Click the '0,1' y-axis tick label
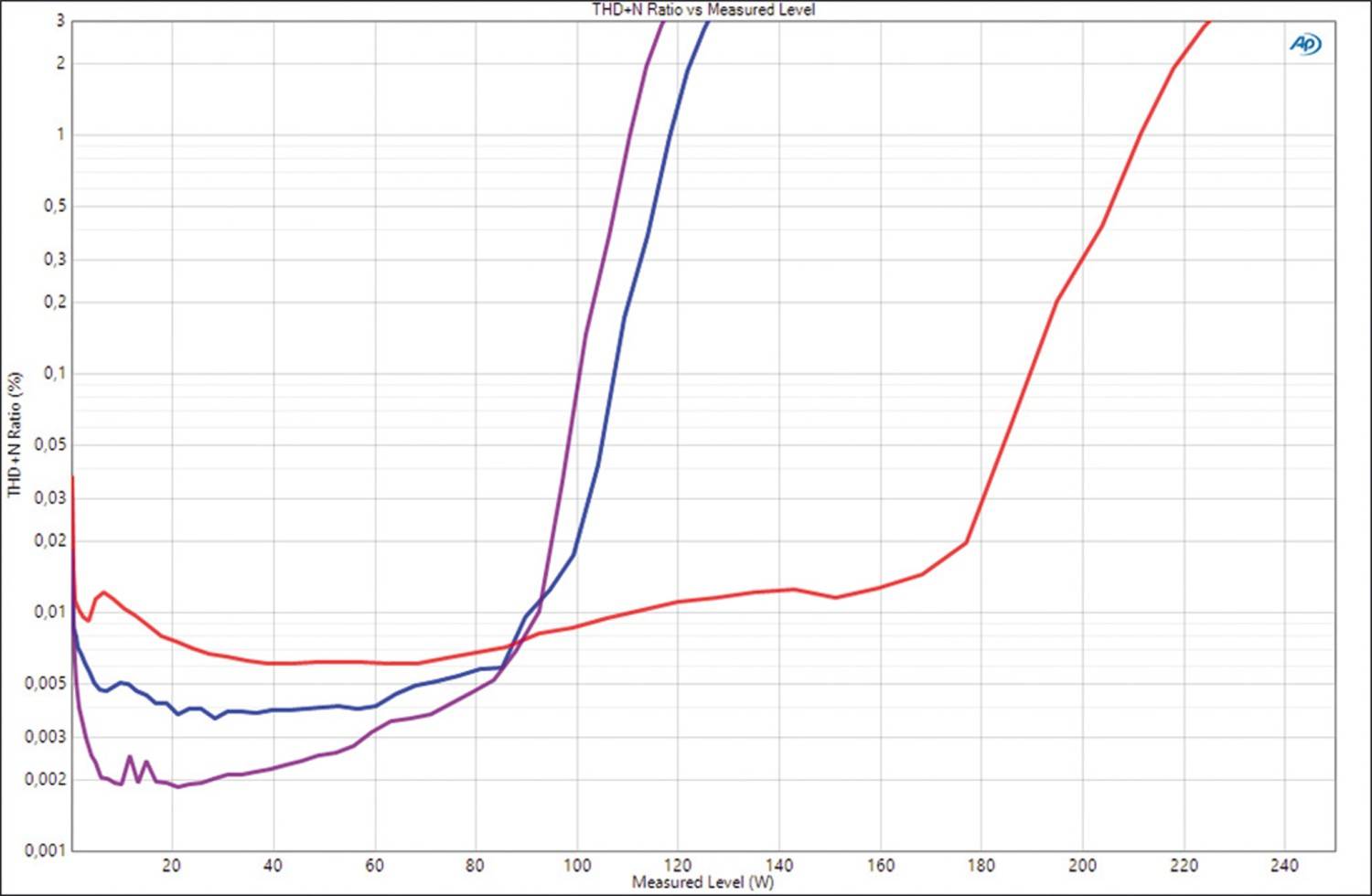This screenshot has width=1372, height=896. coord(55,373)
